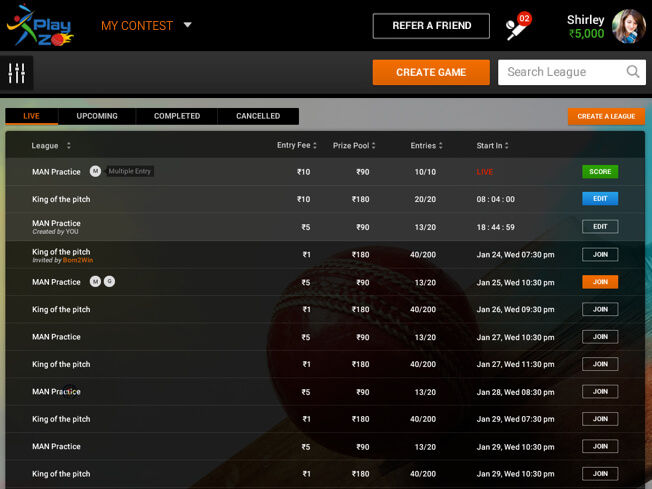This screenshot has width=652, height=489.
Task: Click blue EDIT button for King of the pitch
Action: (600, 199)
